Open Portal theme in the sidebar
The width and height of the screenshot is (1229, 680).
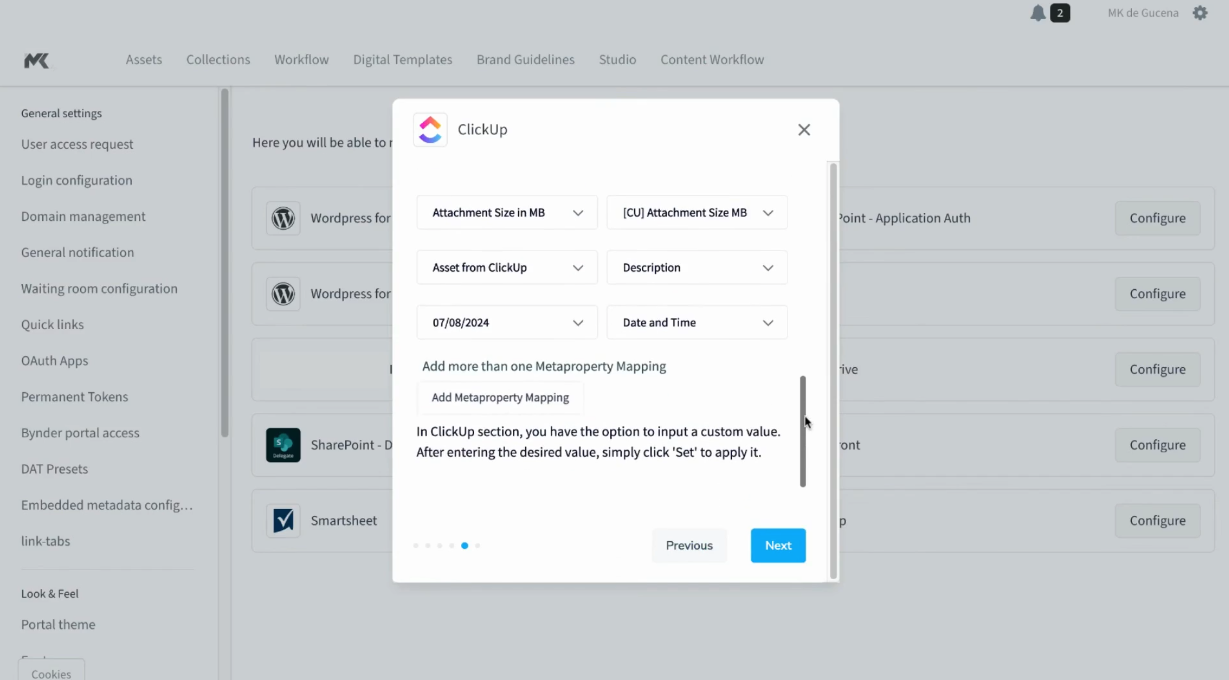click(x=57, y=624)
